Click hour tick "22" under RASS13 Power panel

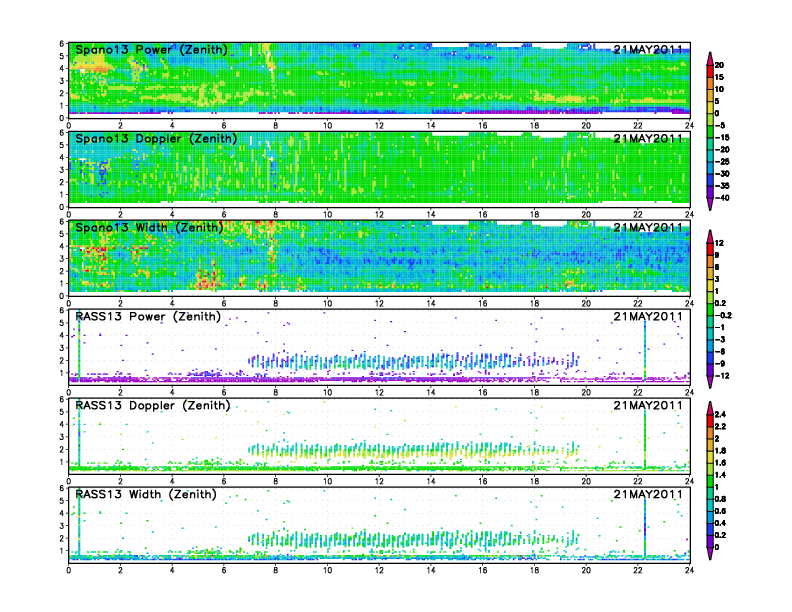coord(637,392)
